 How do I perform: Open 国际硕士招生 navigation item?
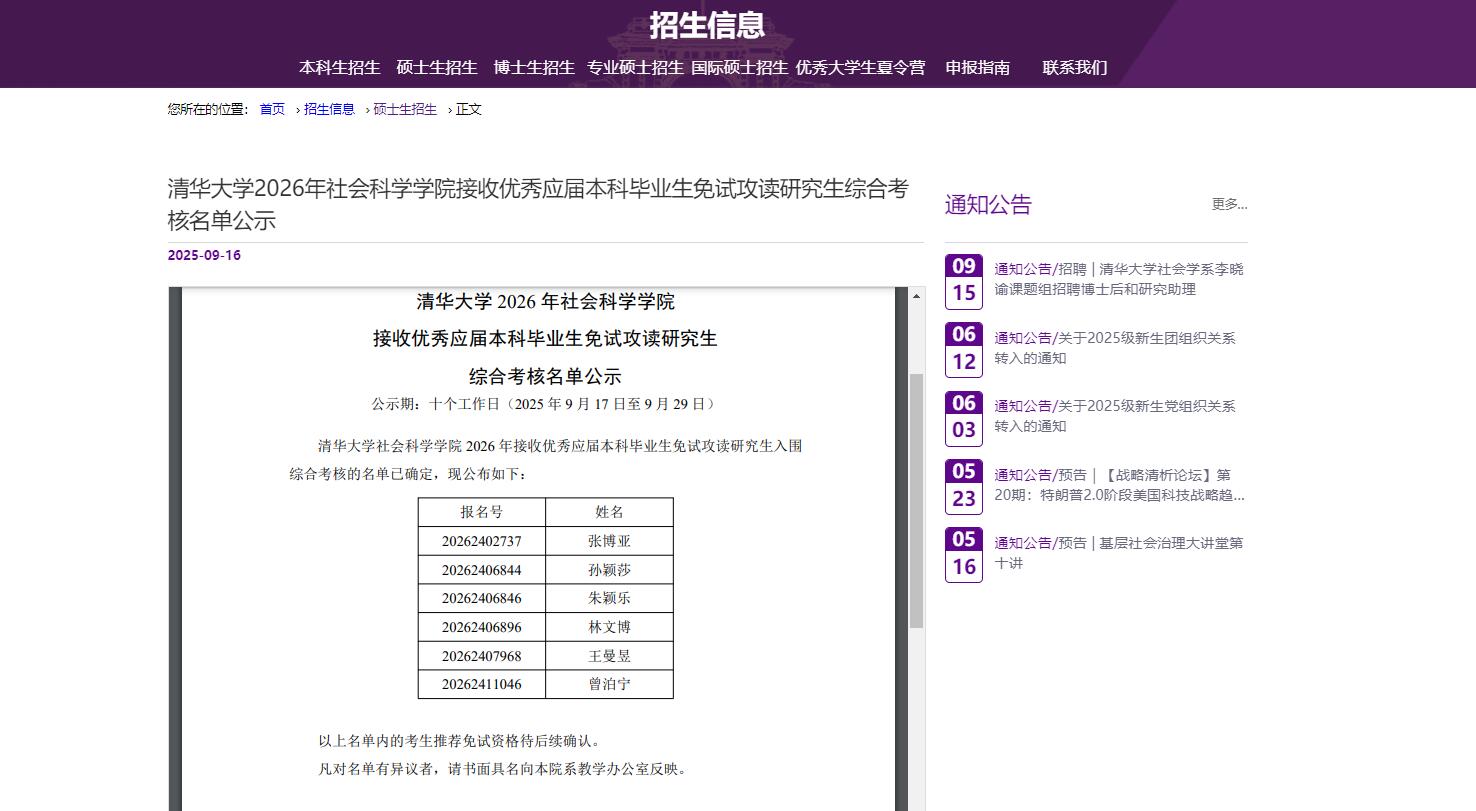tap(739, 68)
